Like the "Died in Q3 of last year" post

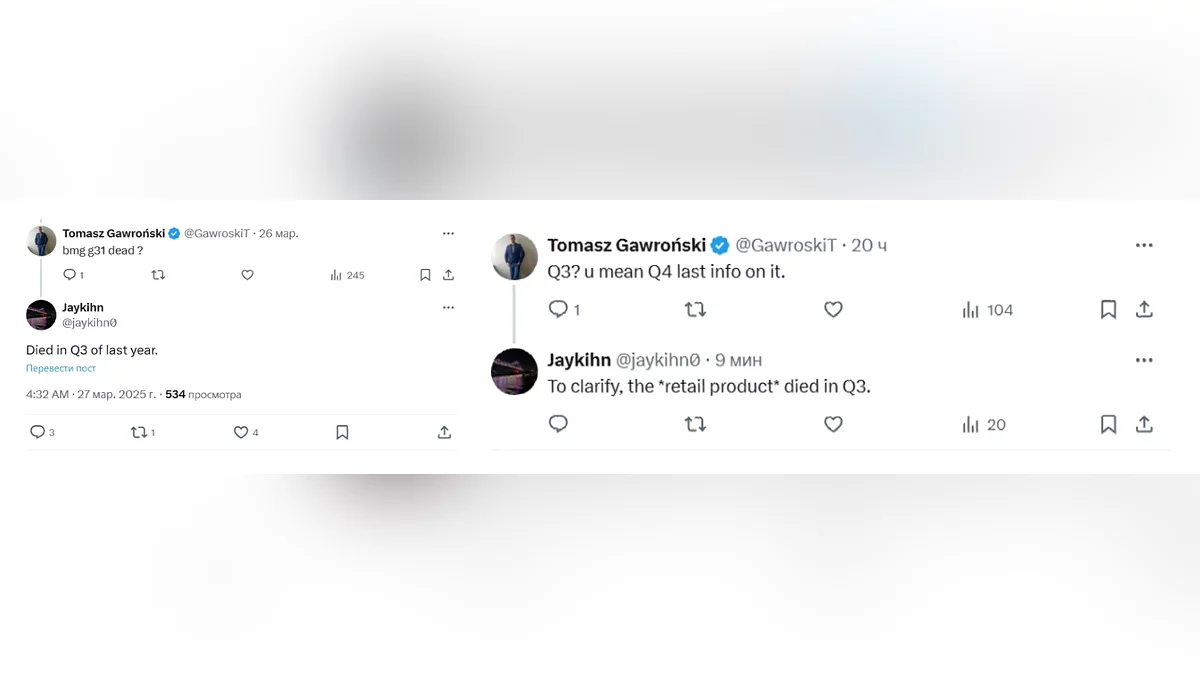(241, 432)
